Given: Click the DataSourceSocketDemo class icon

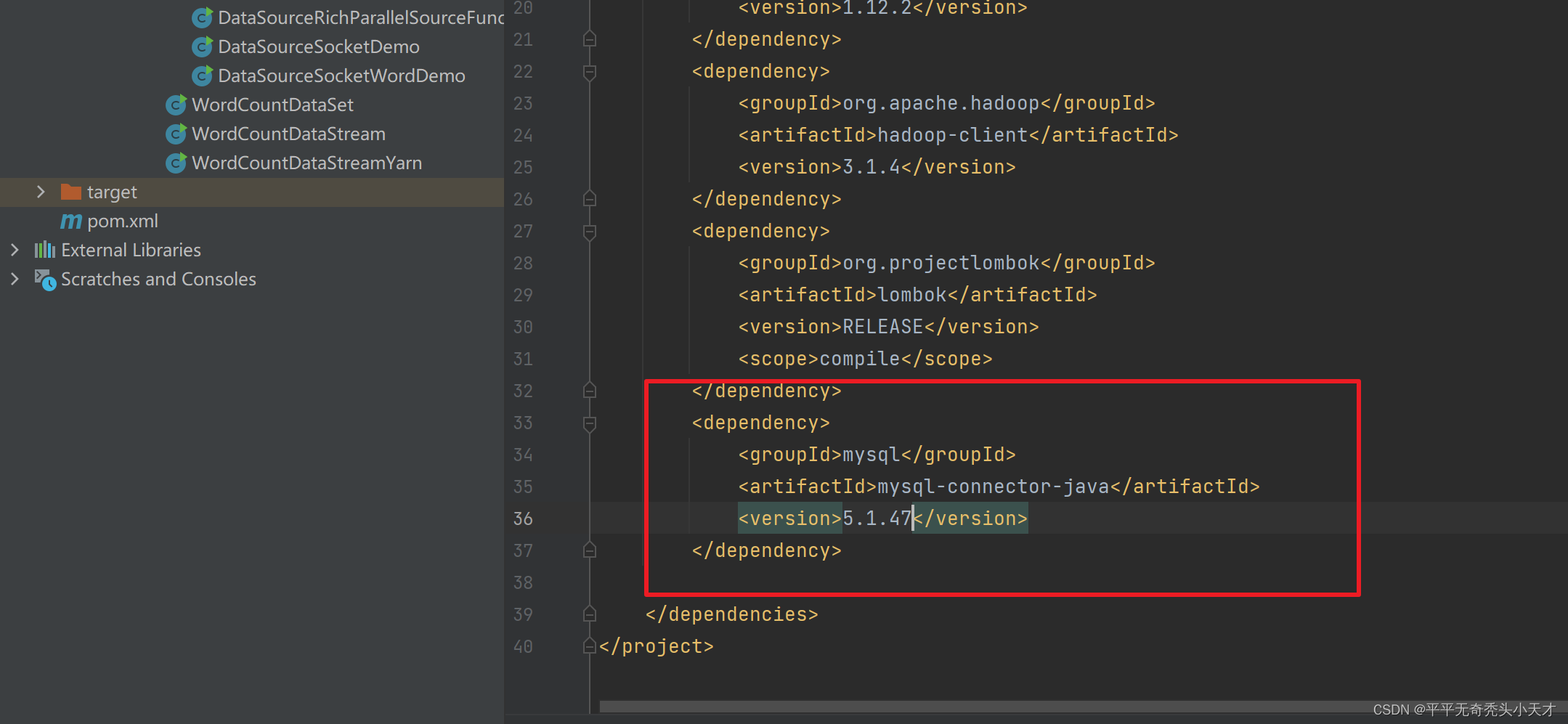Looking at the screenshot, I should [203, 46].
